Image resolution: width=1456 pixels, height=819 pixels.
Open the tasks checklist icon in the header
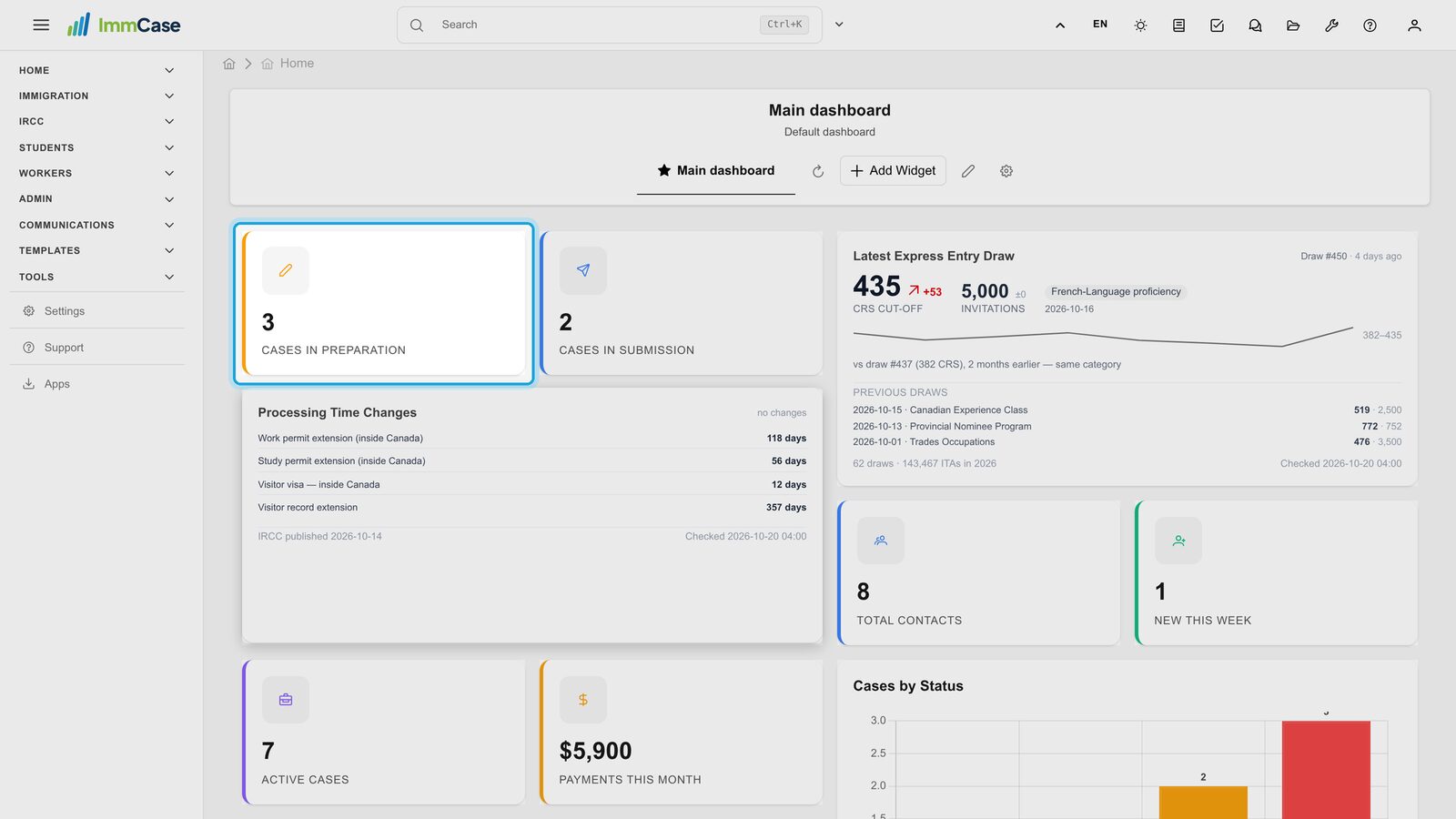point(1217,25)
